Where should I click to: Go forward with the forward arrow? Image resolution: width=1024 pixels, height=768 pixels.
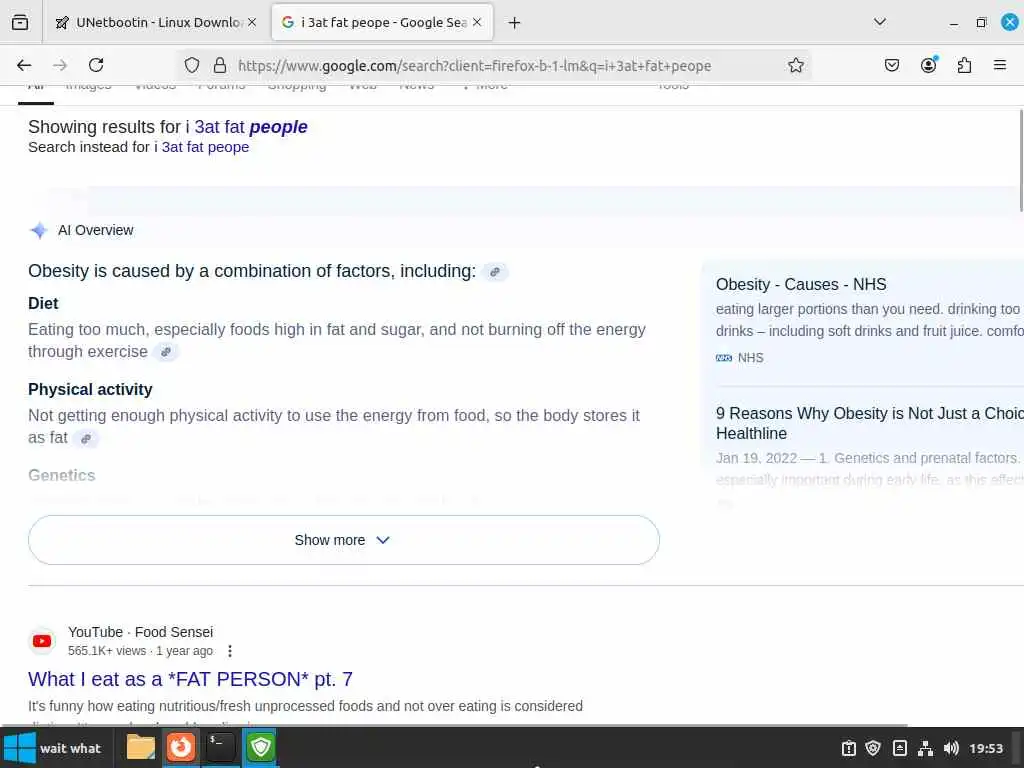60,65
